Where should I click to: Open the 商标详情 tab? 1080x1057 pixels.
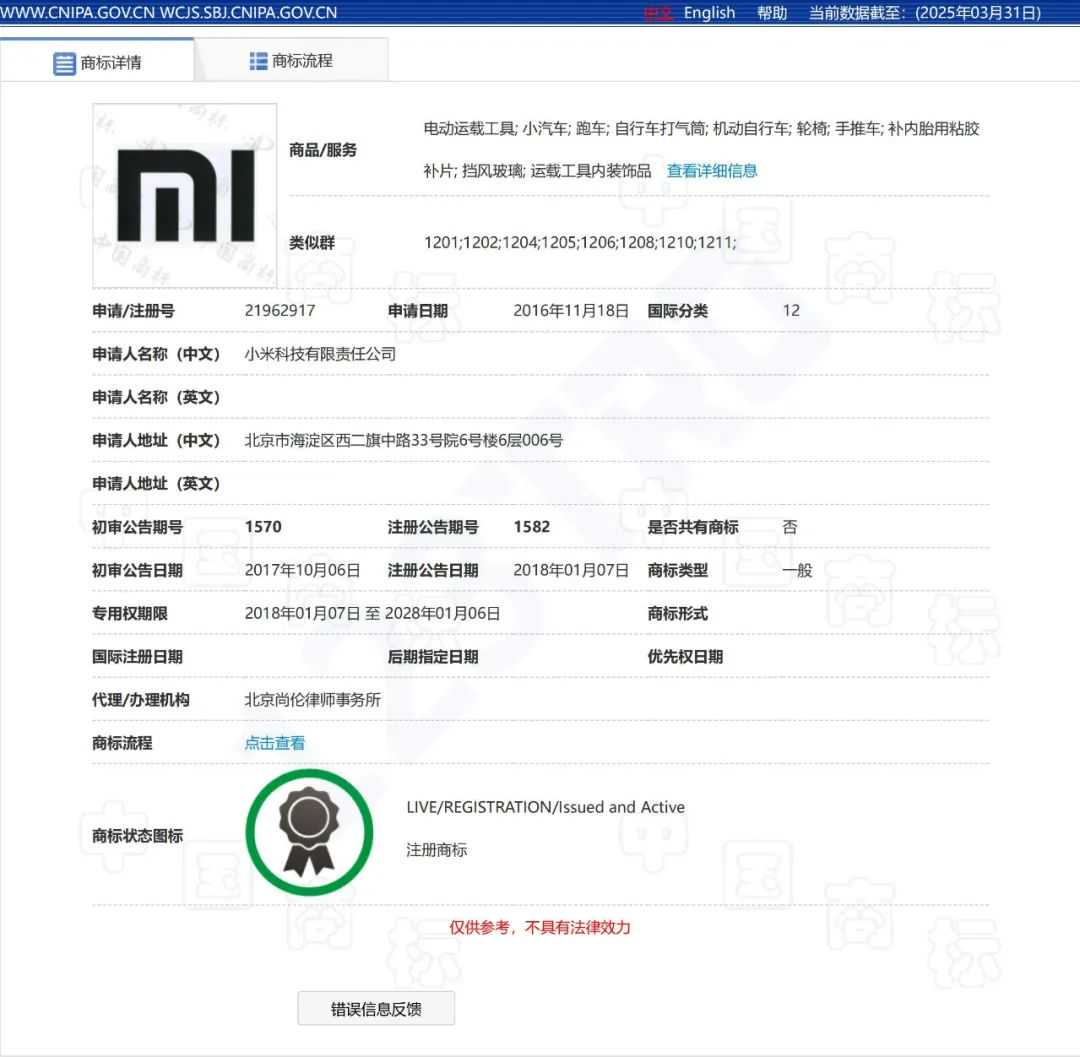click(97, 62)
